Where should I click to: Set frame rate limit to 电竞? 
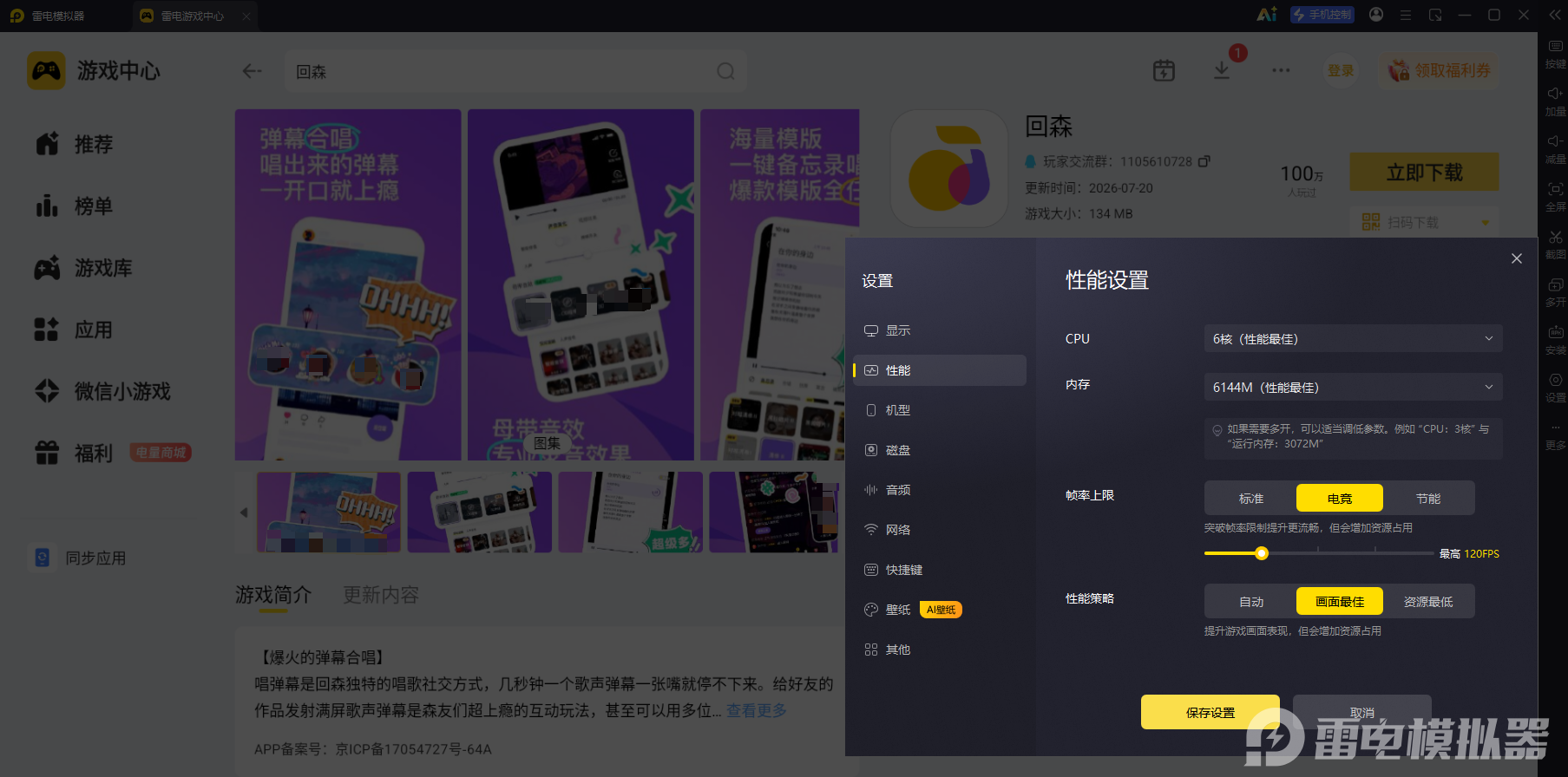(1340, 499)
